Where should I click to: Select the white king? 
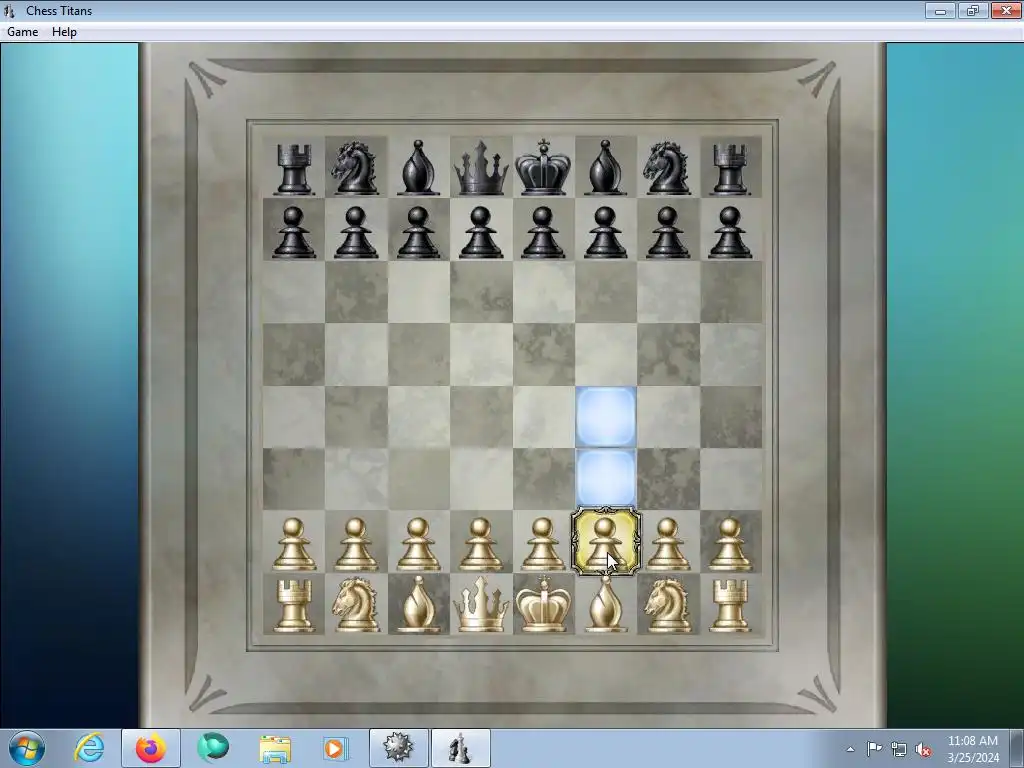pos(543,604)
